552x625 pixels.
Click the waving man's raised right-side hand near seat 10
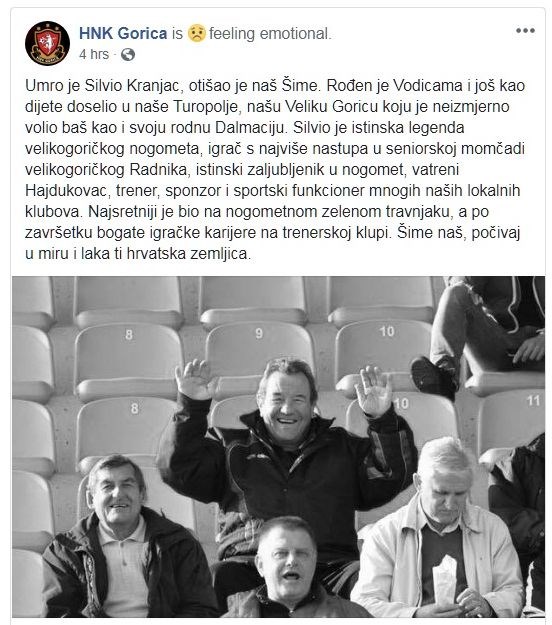pyautogui.click(x=373, y=391)
